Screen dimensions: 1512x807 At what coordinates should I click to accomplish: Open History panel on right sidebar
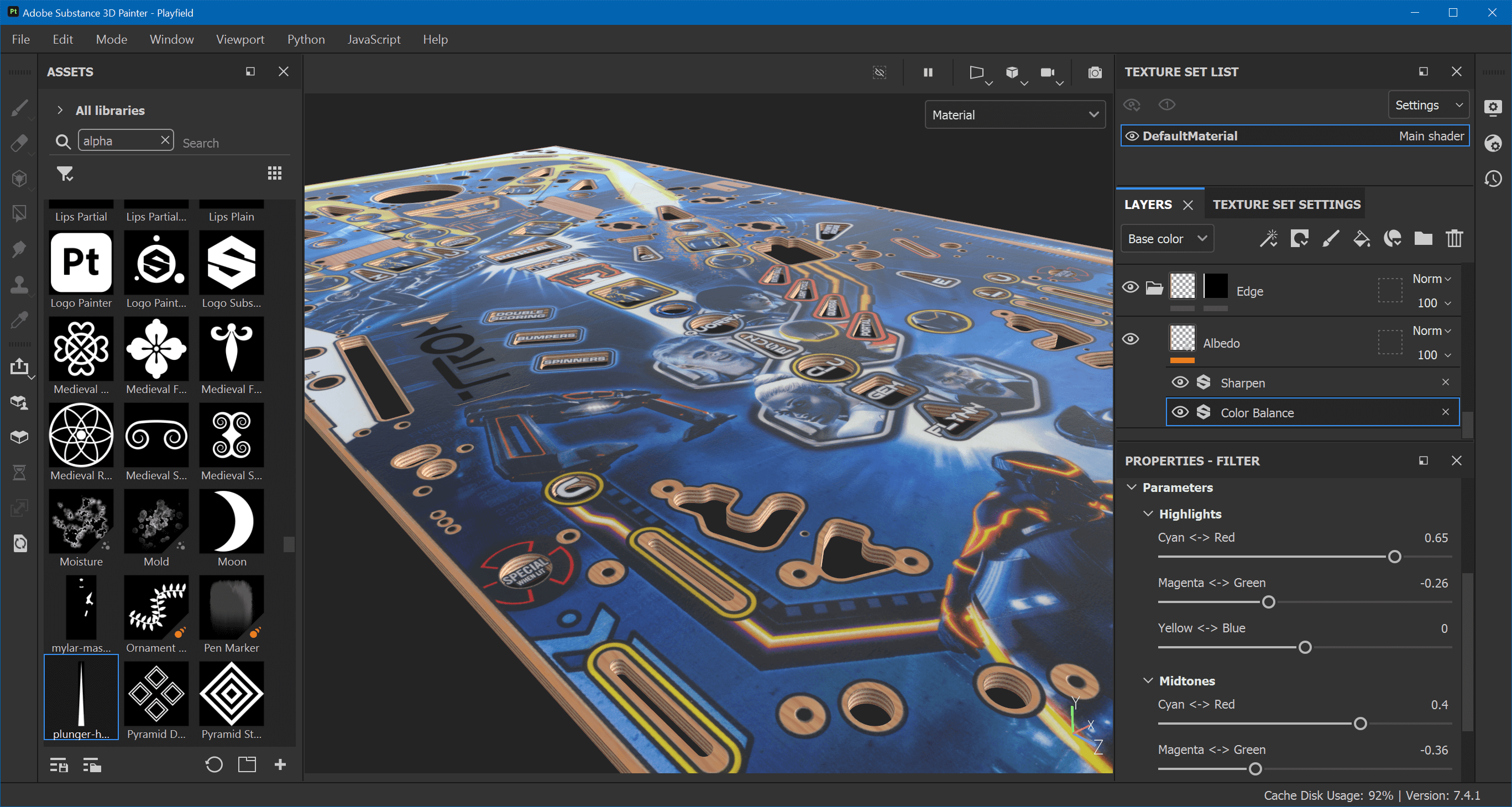(x=1493, y=179)
